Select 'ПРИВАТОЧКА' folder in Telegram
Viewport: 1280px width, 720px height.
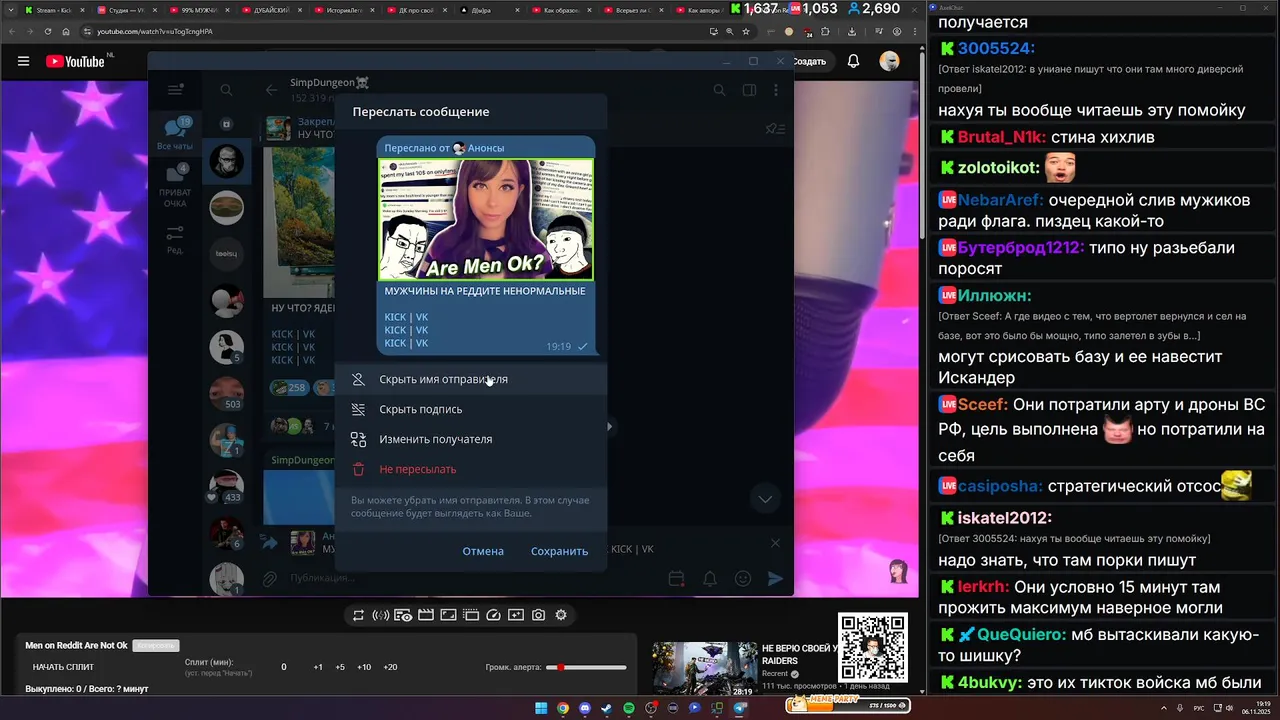pos(175,185)
